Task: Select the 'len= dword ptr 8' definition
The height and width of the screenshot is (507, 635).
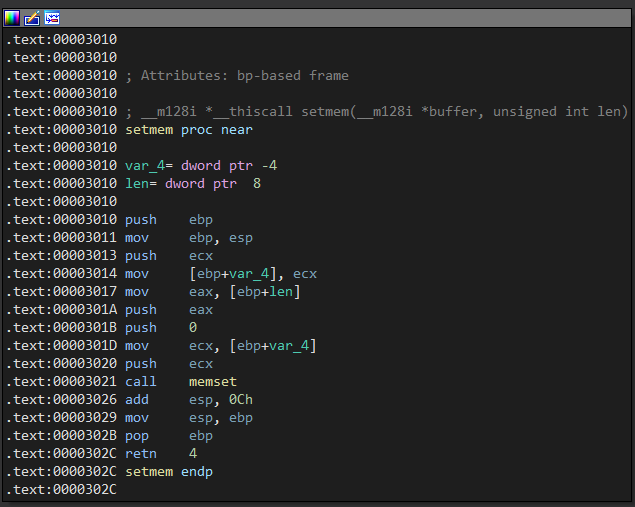Action: click(x=193, y=184)
